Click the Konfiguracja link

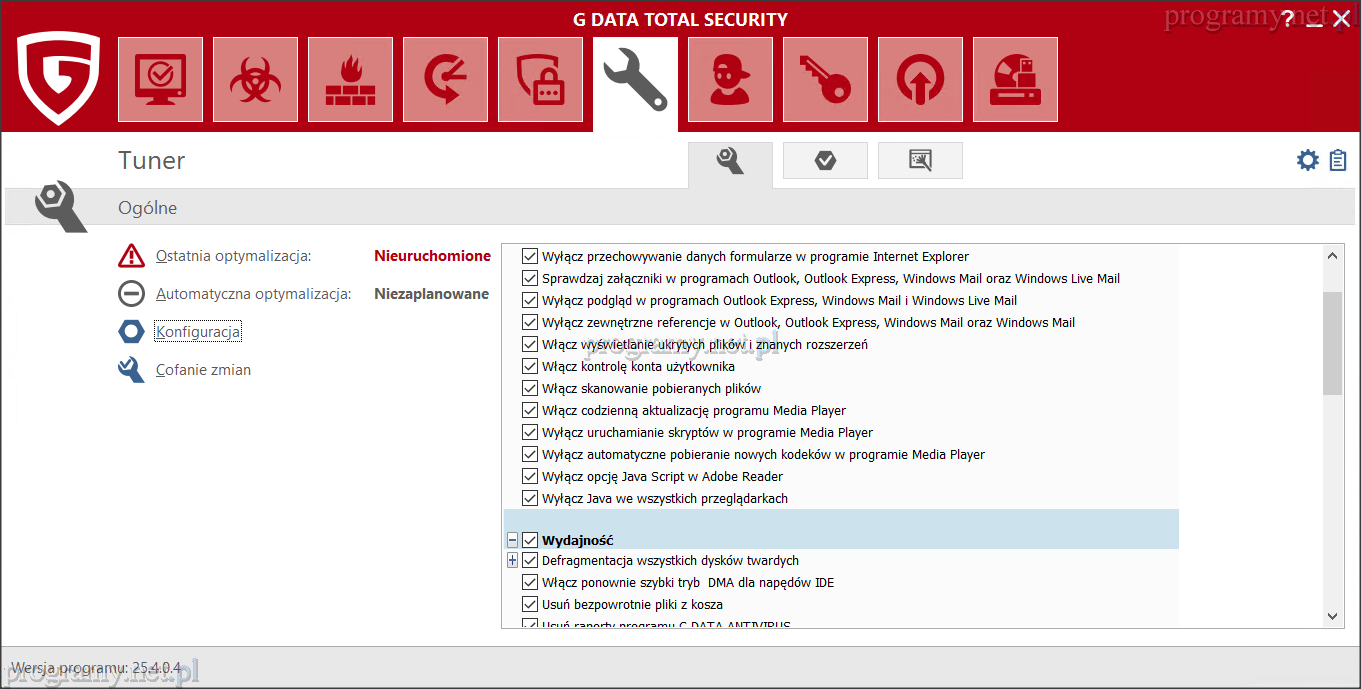198,332
